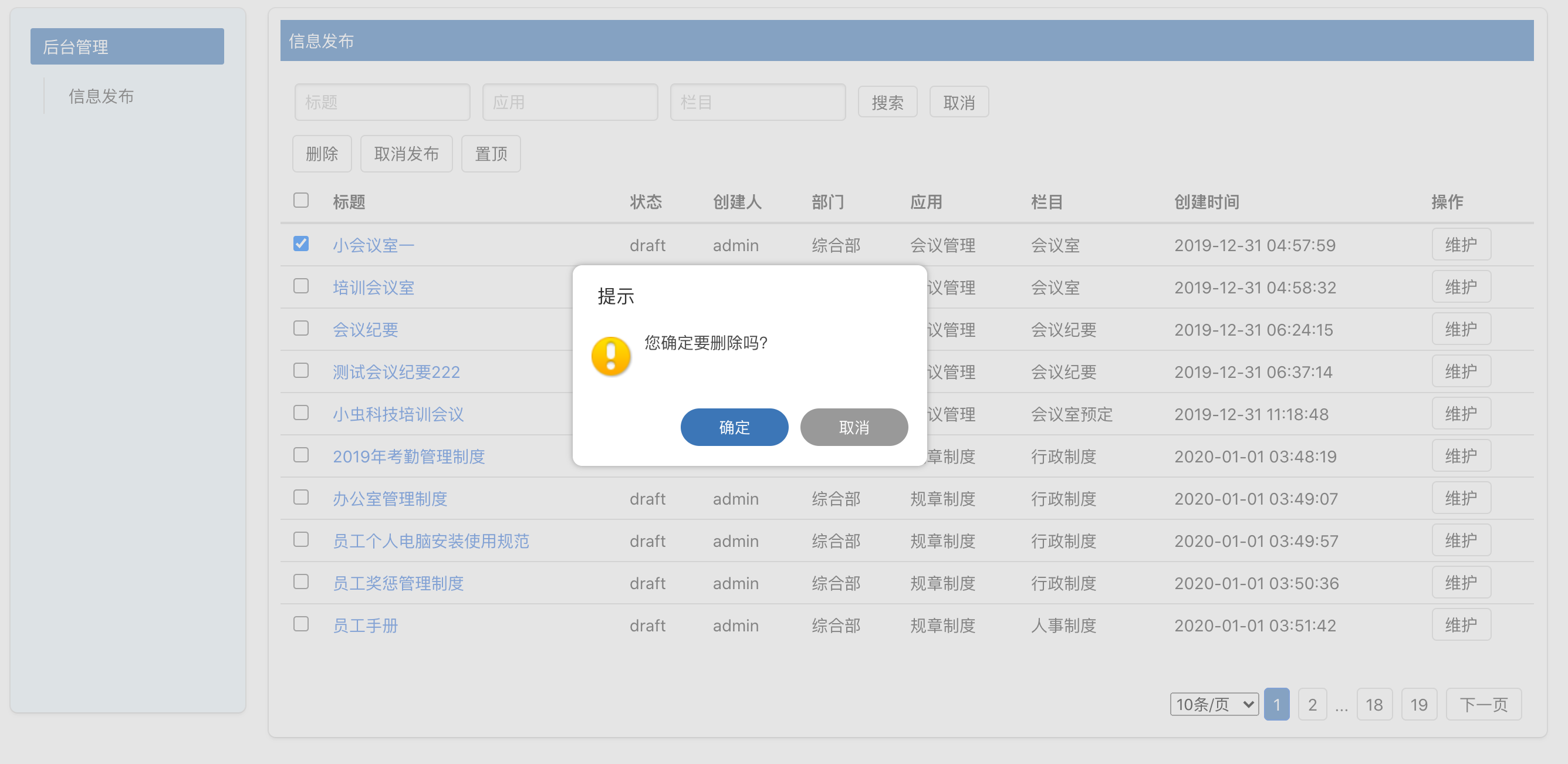Image resolution: width=1568 pixels, height=764 pixels.
Task: Click the 创建时间 column header
Action: [x=1207, y=202]
